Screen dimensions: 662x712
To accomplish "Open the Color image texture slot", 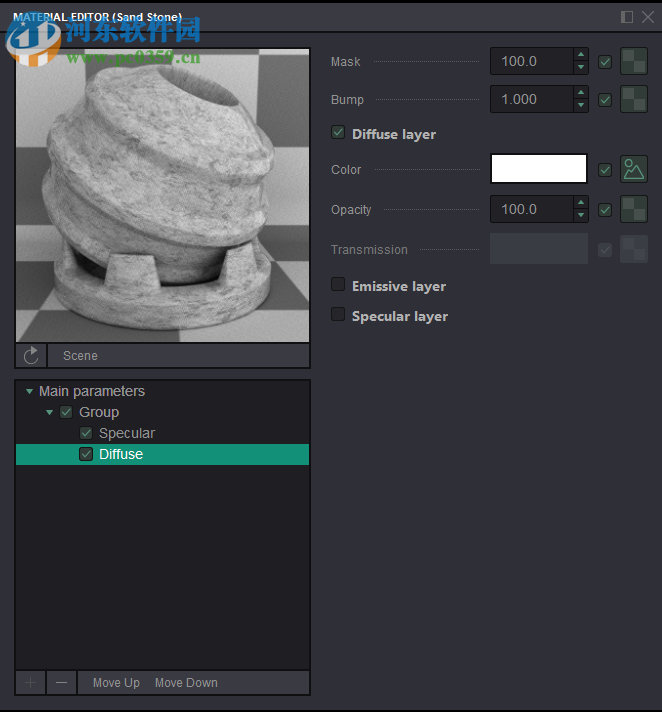I will click(634, 169).
